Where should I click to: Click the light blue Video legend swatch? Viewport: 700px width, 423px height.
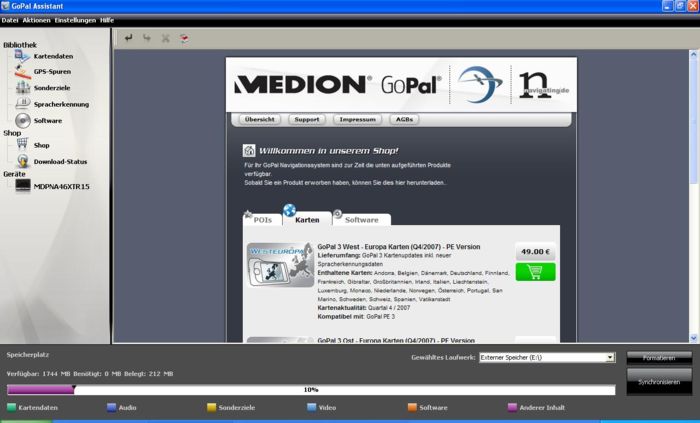tap(312, 407)
